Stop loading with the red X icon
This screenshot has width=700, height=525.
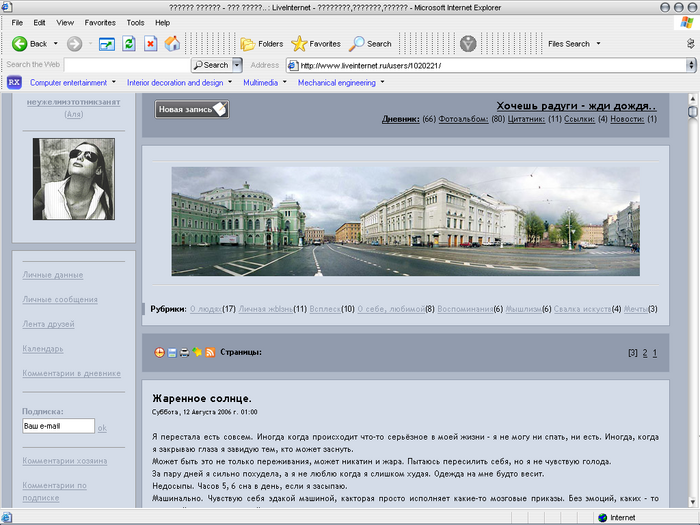coord(150,44)
